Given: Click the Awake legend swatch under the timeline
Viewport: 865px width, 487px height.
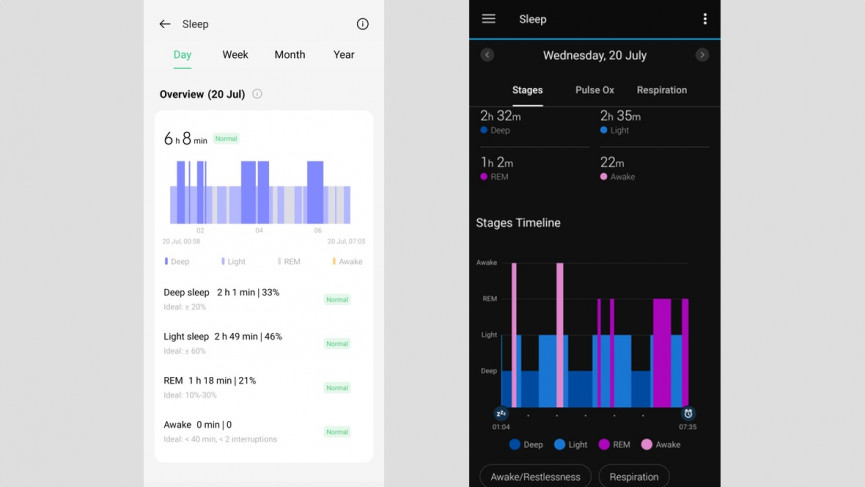Looking at the screenshot, I should tap(647, 445).
